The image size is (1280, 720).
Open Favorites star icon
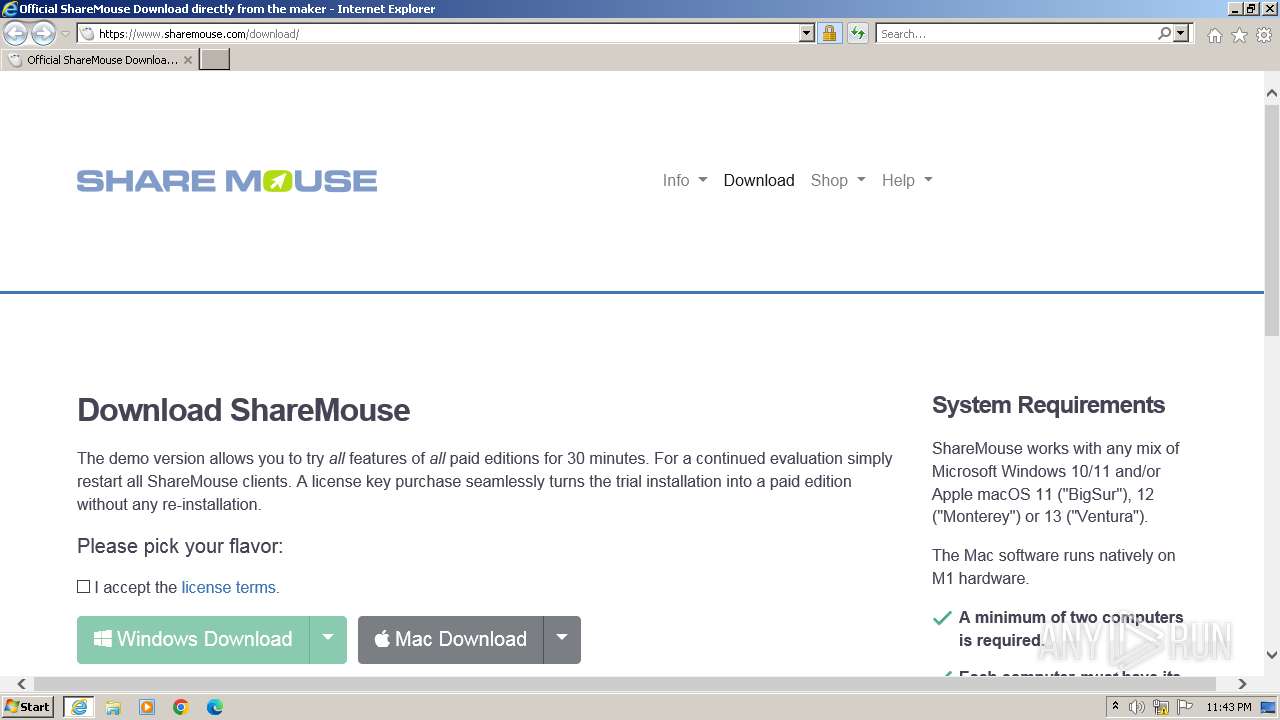(1239, 35)
